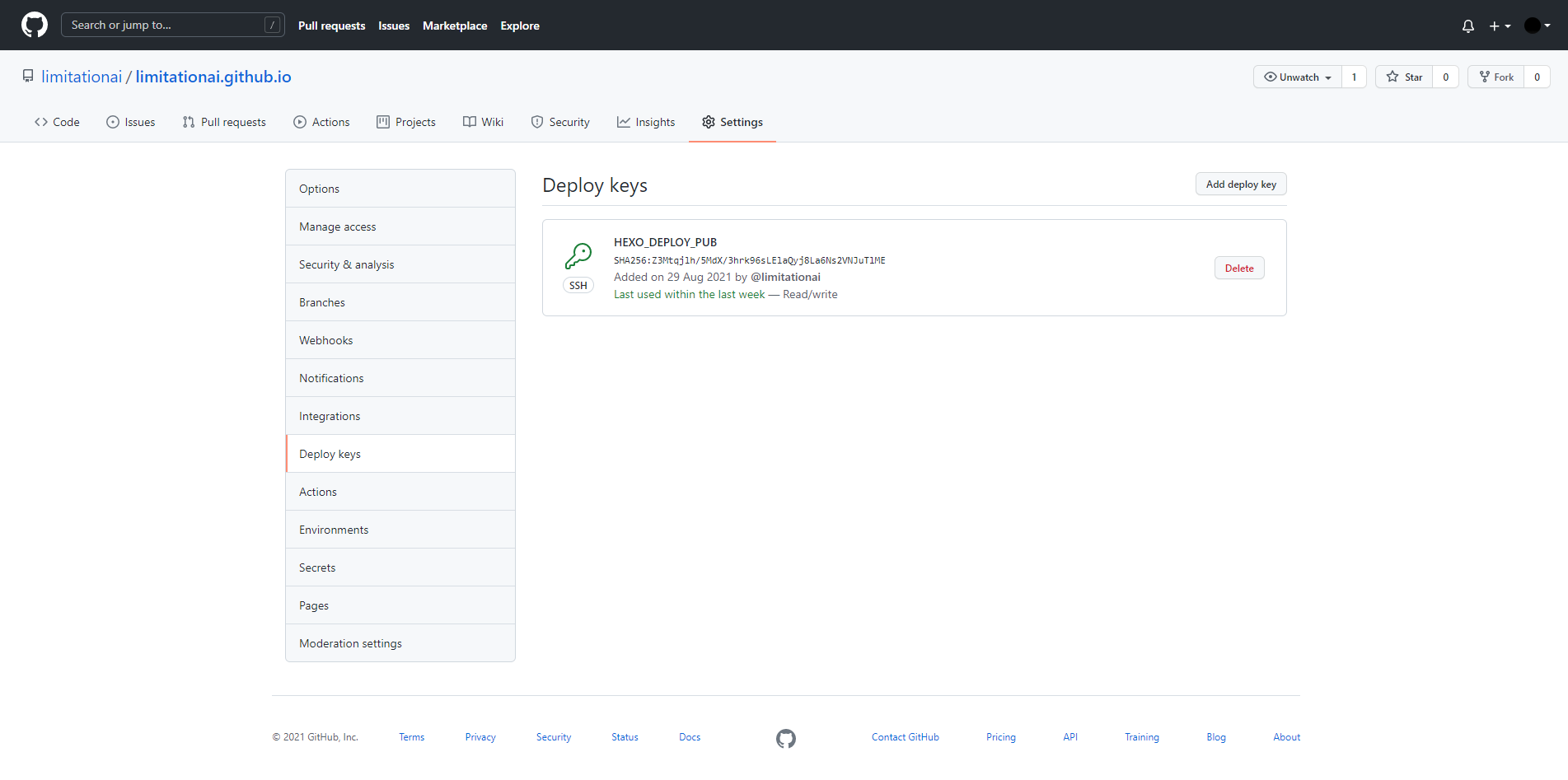Screen dimensions: 1568x780
Task: Open Integrations settings
Action: coord(400,416)
